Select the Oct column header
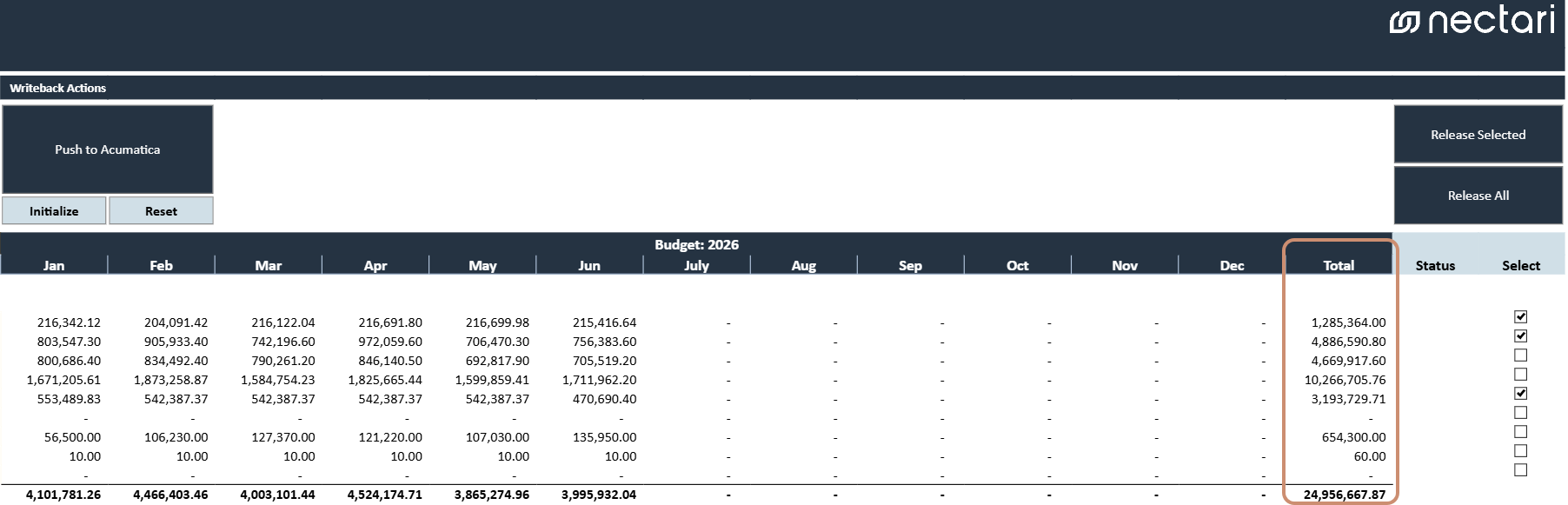The width and height of the screenshot is (1568, 505). point(1017,266)
